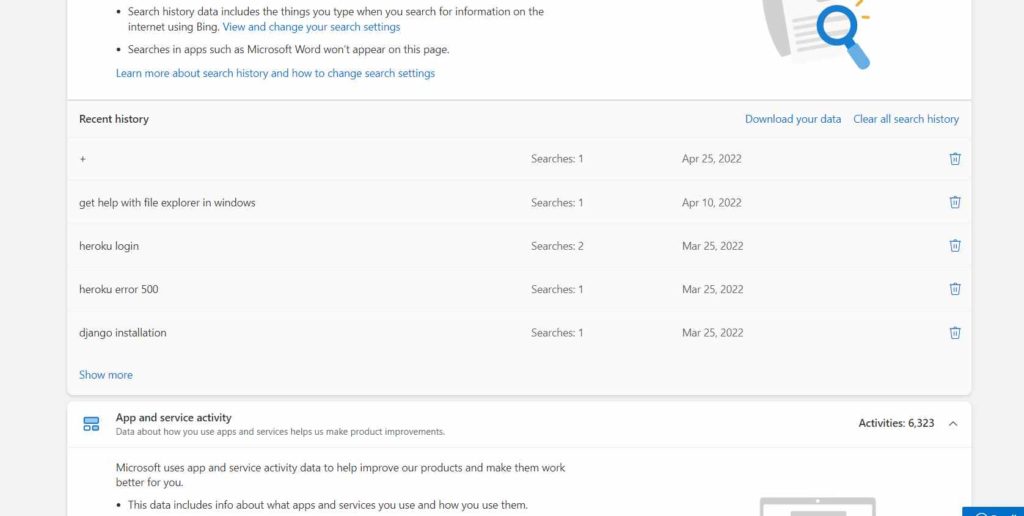Open 'Learn more about search history' link
The height and width of the screenshot is (516, 1024).
[275, 73]
